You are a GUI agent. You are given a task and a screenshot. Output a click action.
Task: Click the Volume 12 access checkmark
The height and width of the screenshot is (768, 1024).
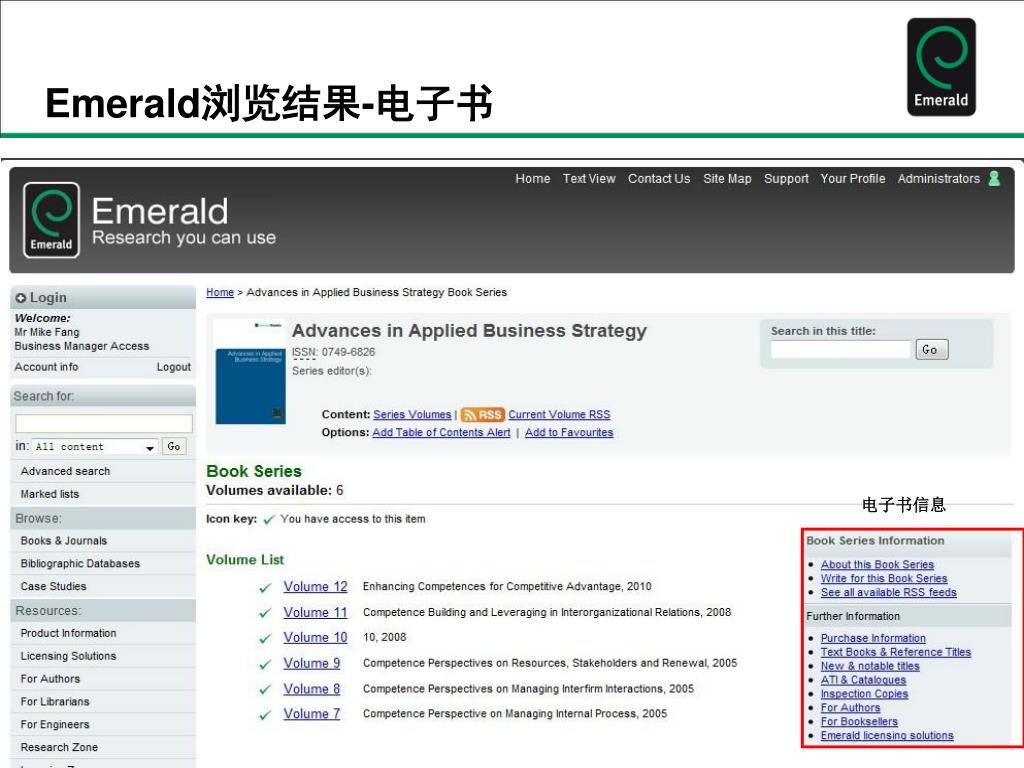[264, 588]
